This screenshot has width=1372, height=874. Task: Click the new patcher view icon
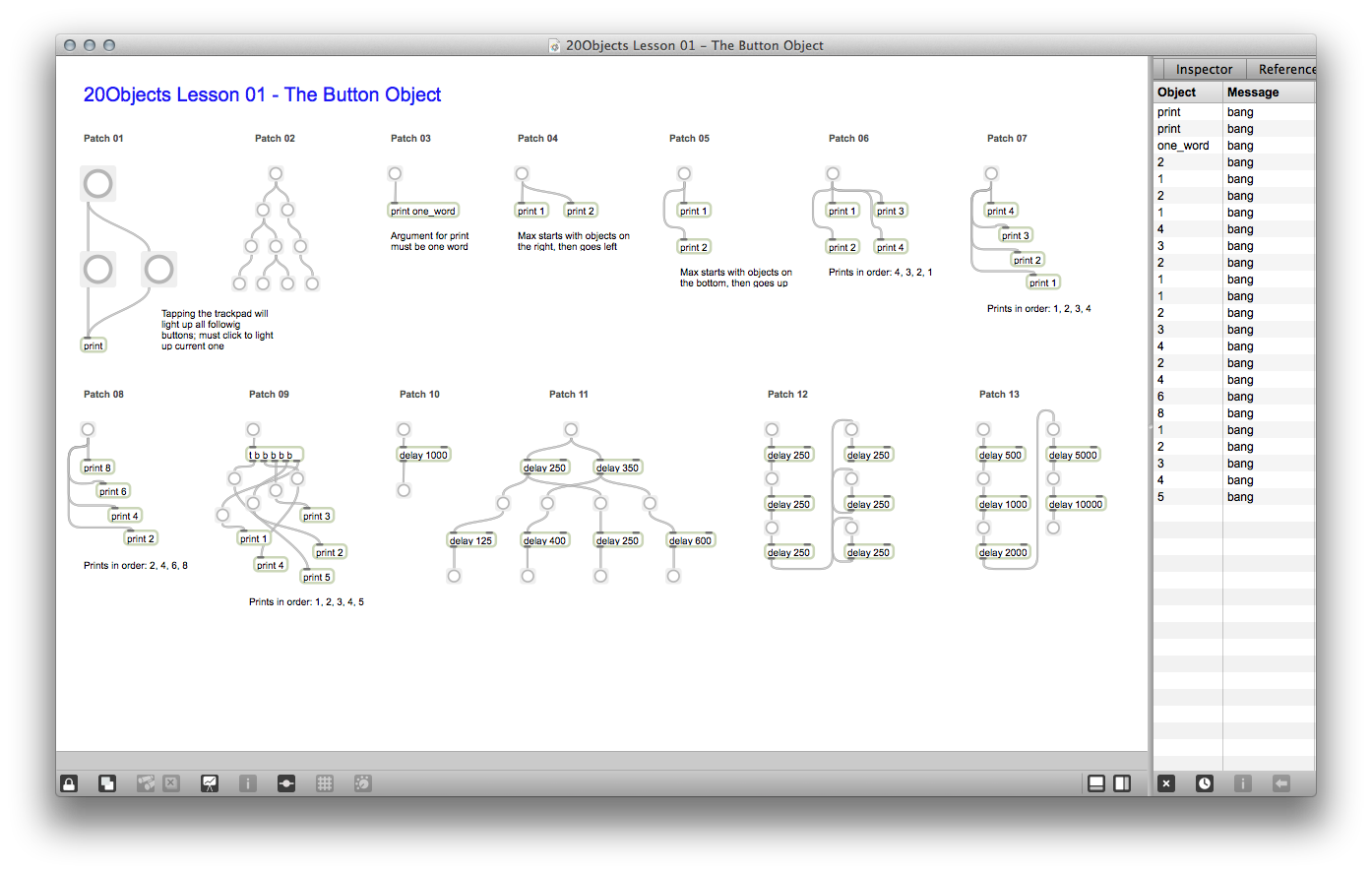click(107, 783)
